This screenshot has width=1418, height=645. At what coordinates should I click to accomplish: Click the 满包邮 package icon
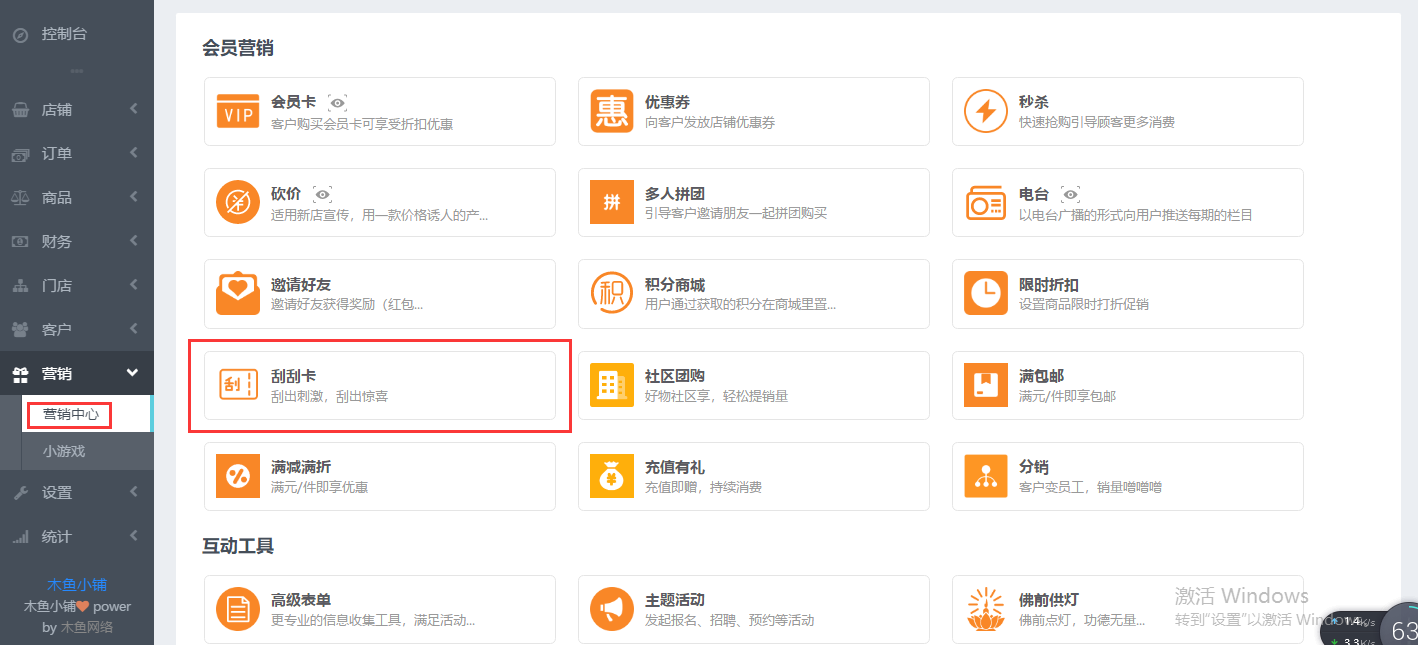986,385
